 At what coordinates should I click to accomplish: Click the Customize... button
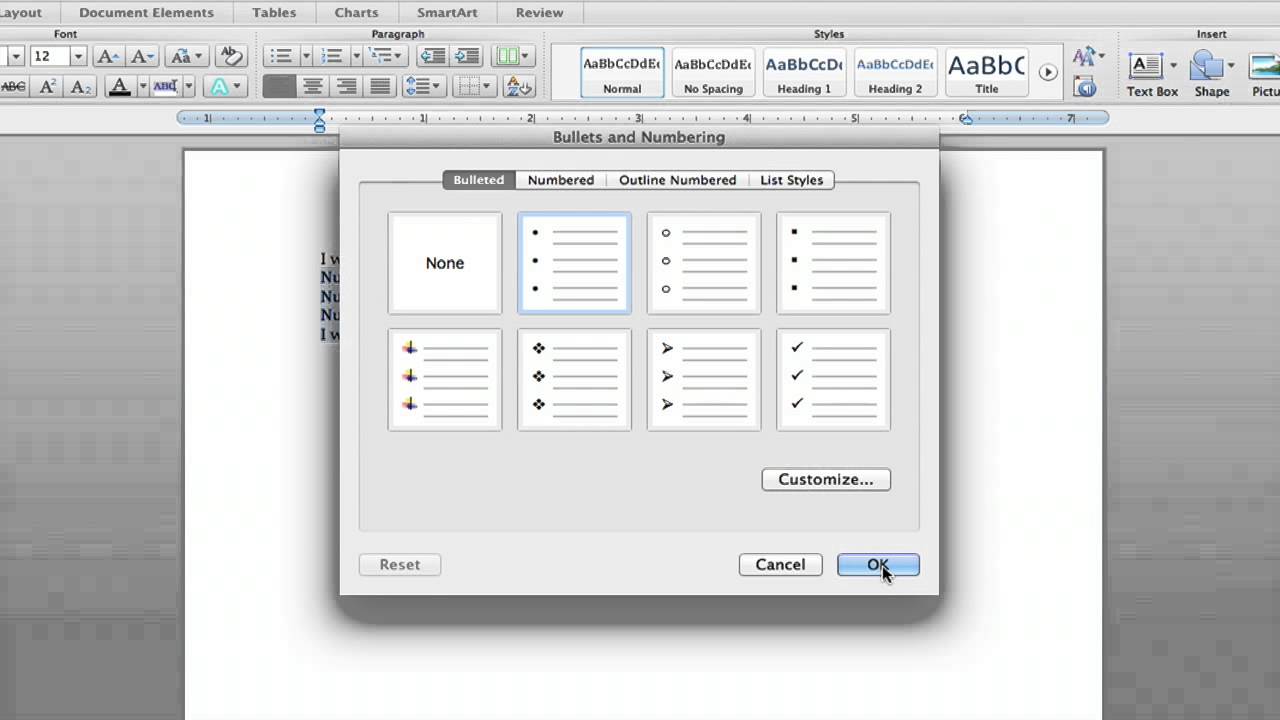click(x=826, y=479)
